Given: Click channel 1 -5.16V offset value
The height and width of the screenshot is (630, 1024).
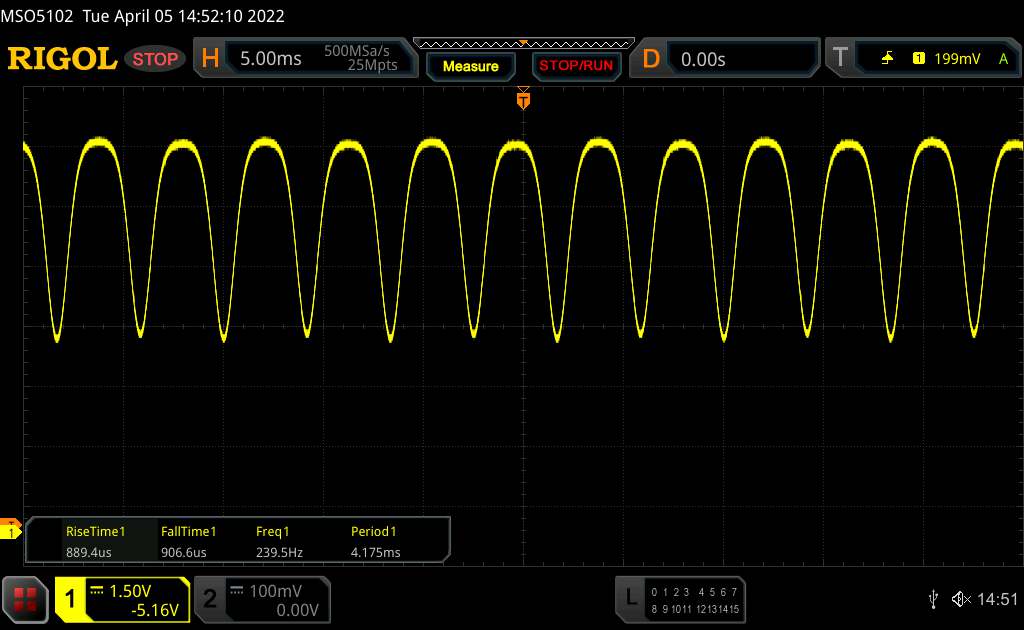Looking at the screenshot, I should (x=155, y=610).
